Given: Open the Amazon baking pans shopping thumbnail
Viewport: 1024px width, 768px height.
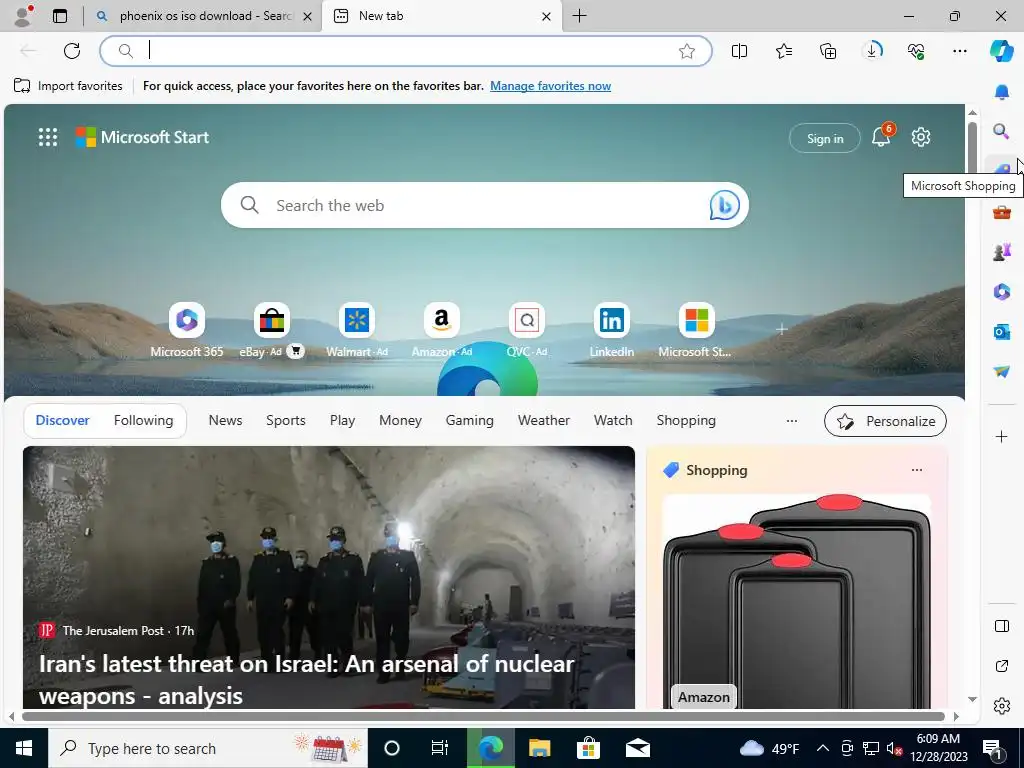Looking at the screenshot, I should click(796, 601).
